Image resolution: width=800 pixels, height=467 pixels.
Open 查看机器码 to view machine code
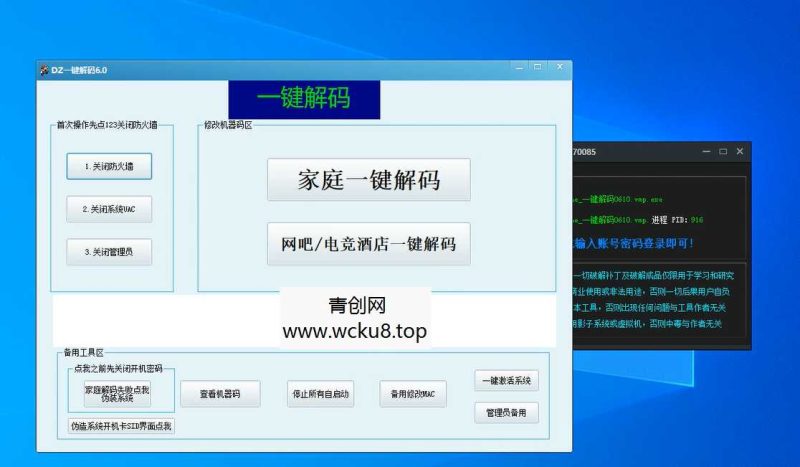220,394
